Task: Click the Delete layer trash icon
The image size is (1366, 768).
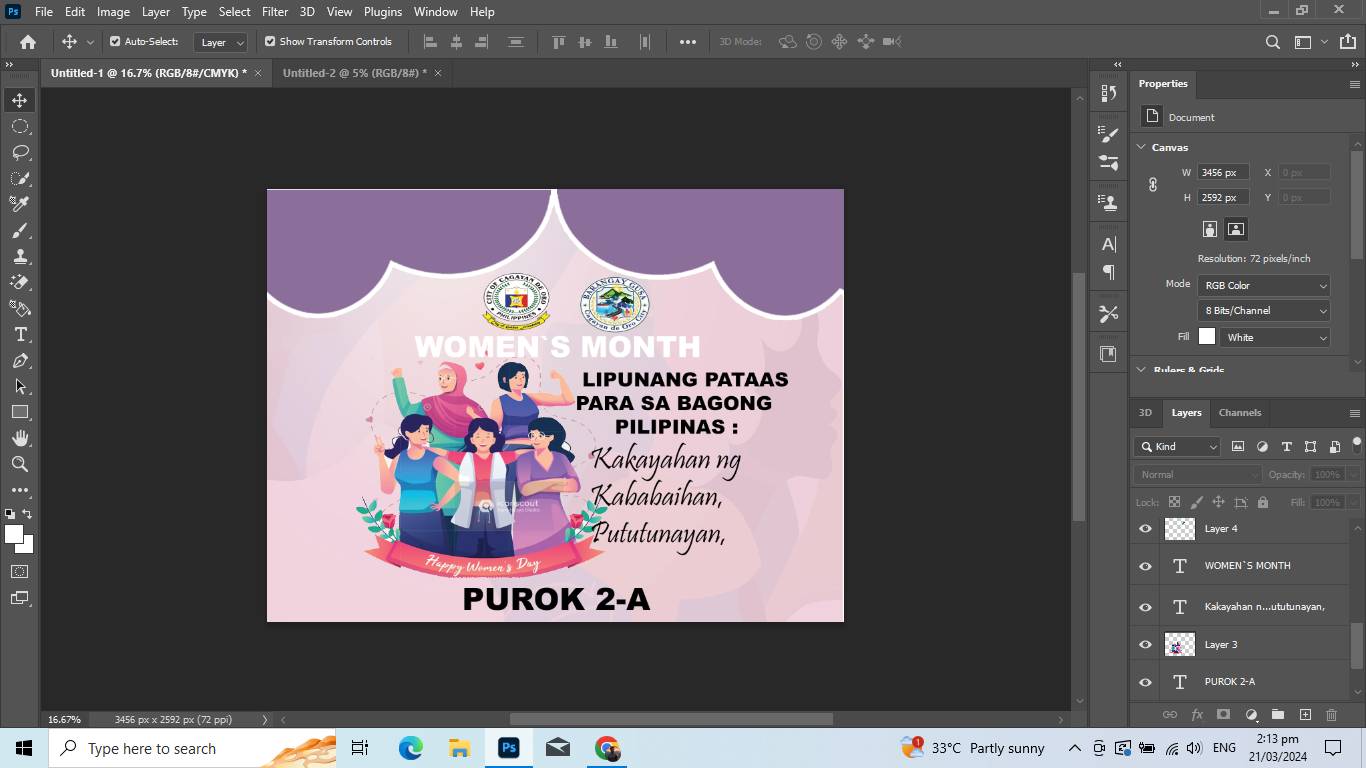Action: [1331, 715]
